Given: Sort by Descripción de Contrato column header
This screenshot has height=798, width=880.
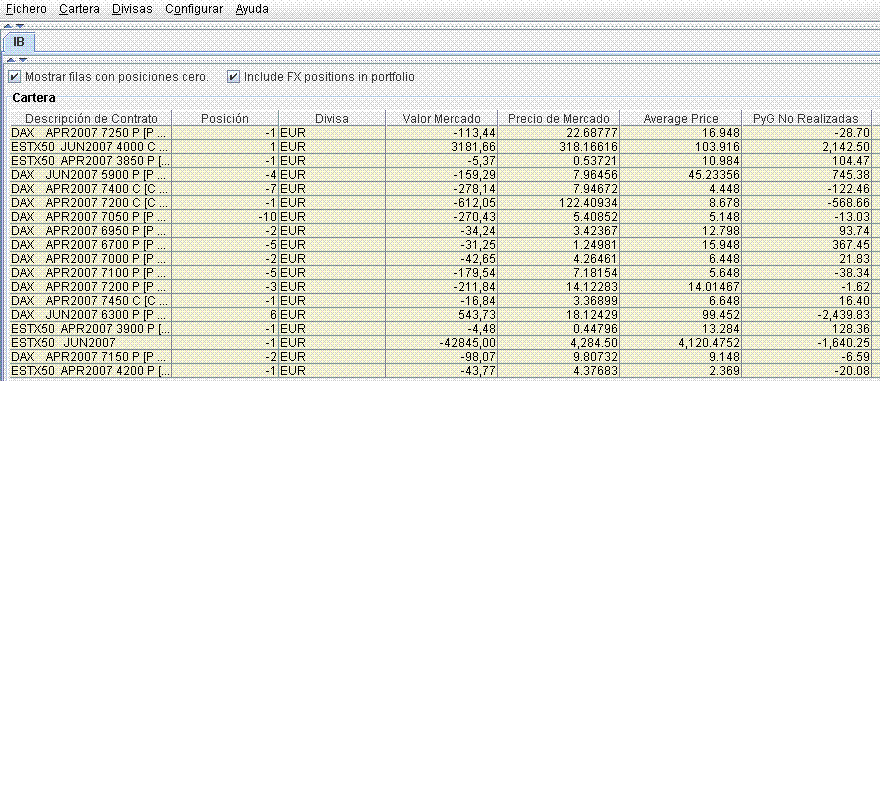Looking at the screenshot, I should coord(91,118).
